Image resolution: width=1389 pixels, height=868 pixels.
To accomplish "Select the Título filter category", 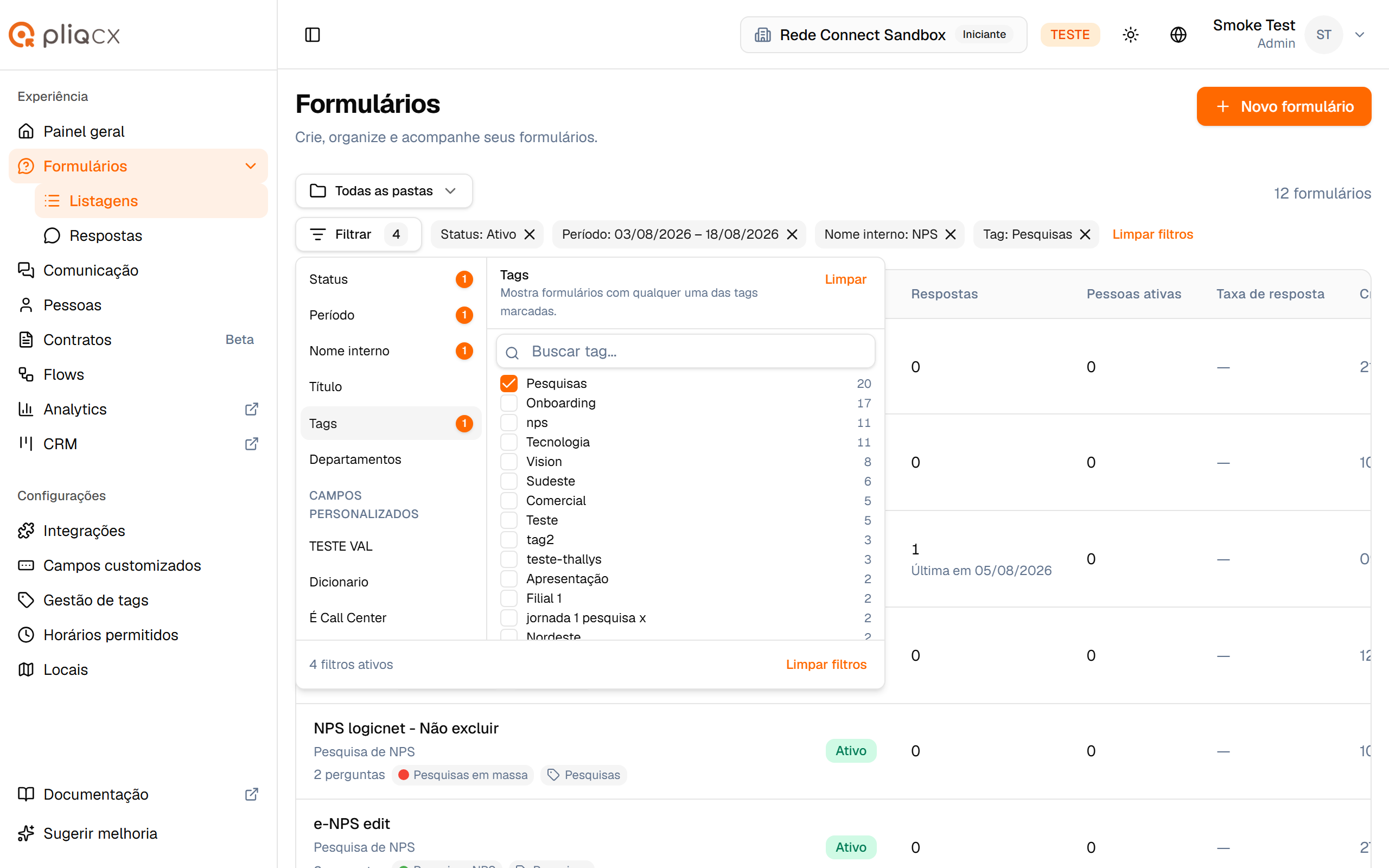I will 390,387.
